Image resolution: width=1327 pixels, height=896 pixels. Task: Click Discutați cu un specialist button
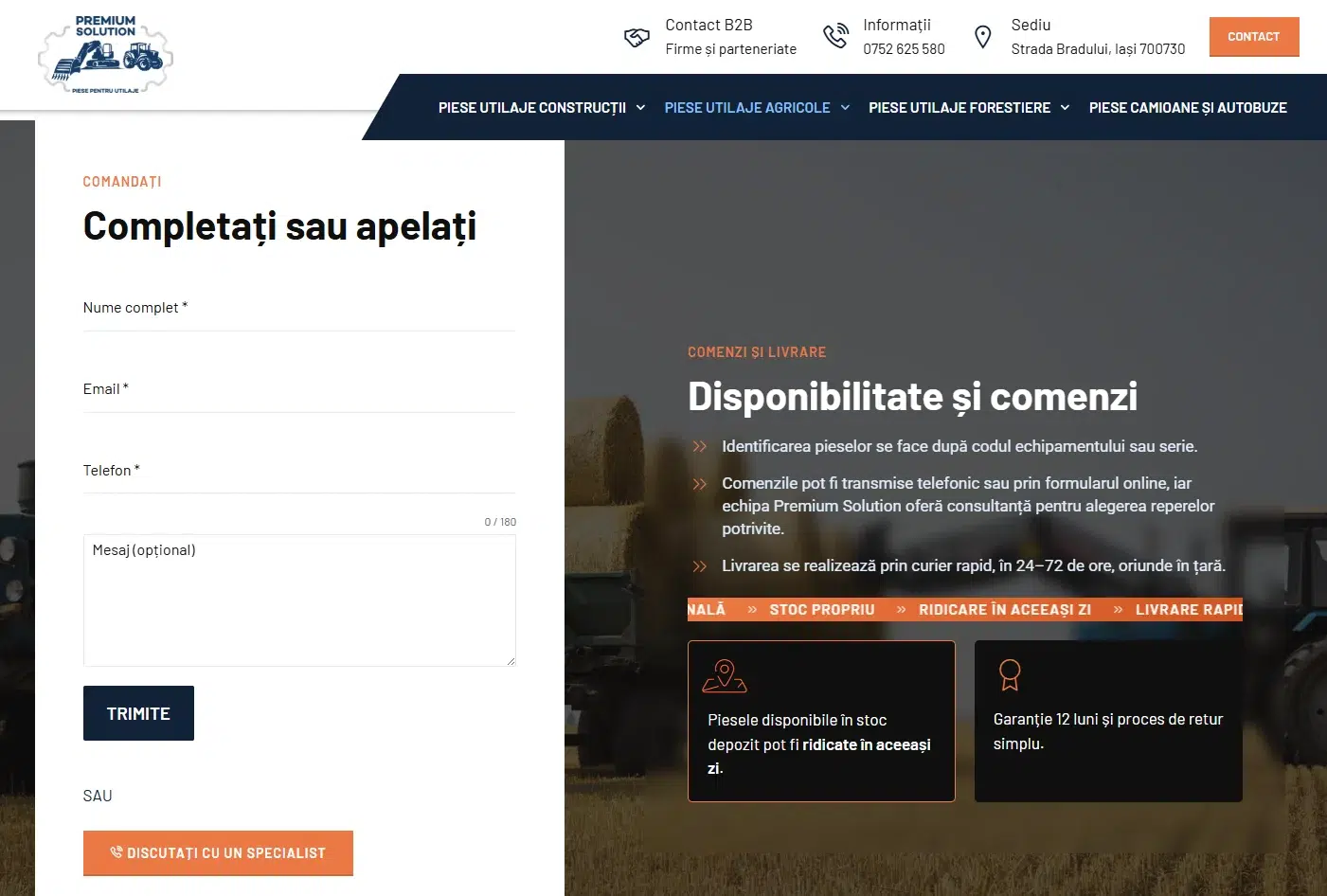218,853
